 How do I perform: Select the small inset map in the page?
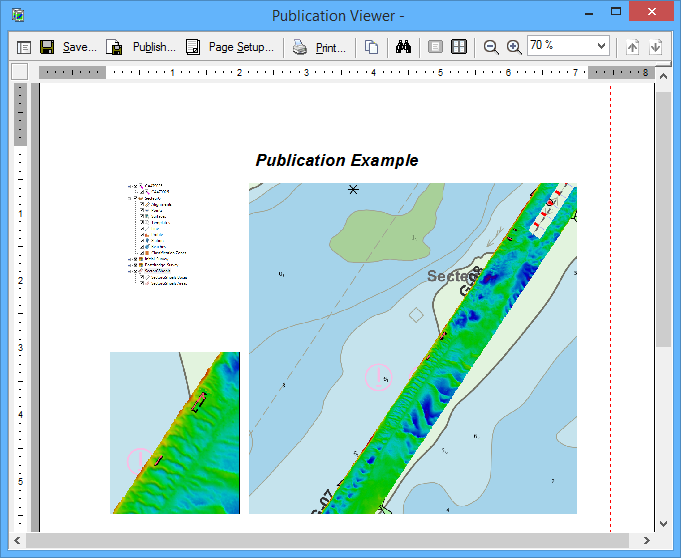click(175, 433)
